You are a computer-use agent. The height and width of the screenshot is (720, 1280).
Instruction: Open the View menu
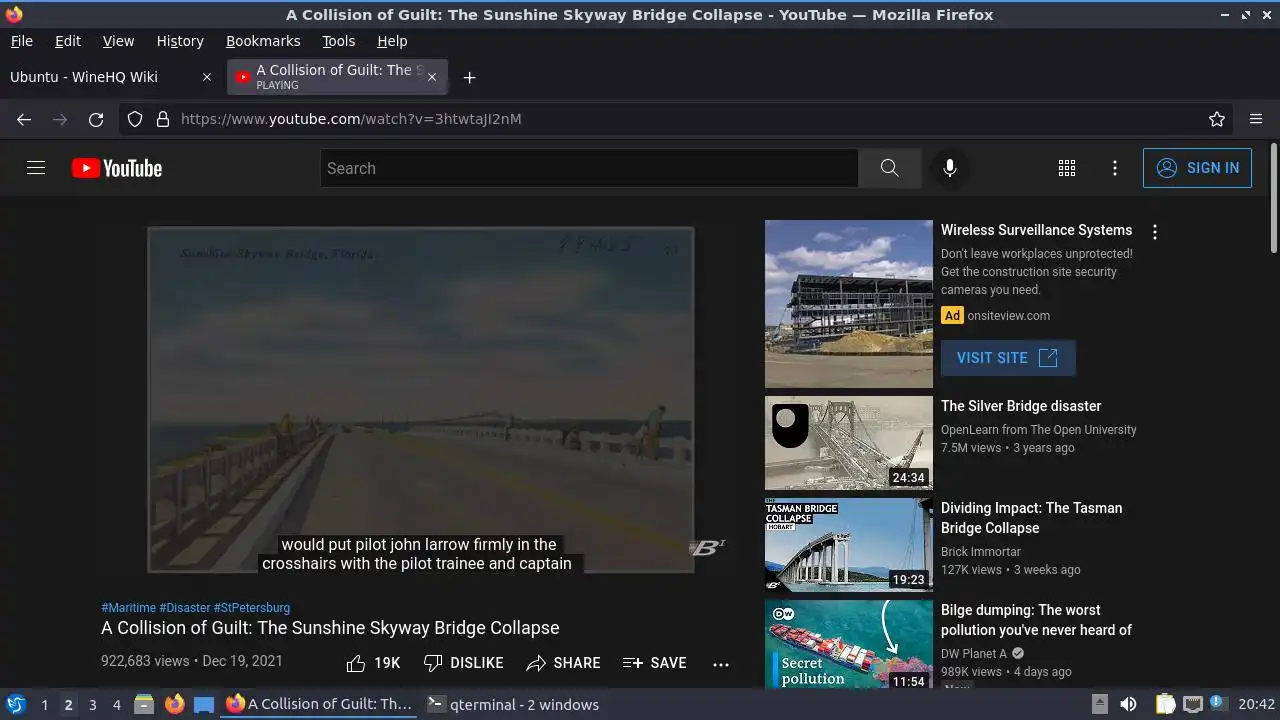pos(118,41)
